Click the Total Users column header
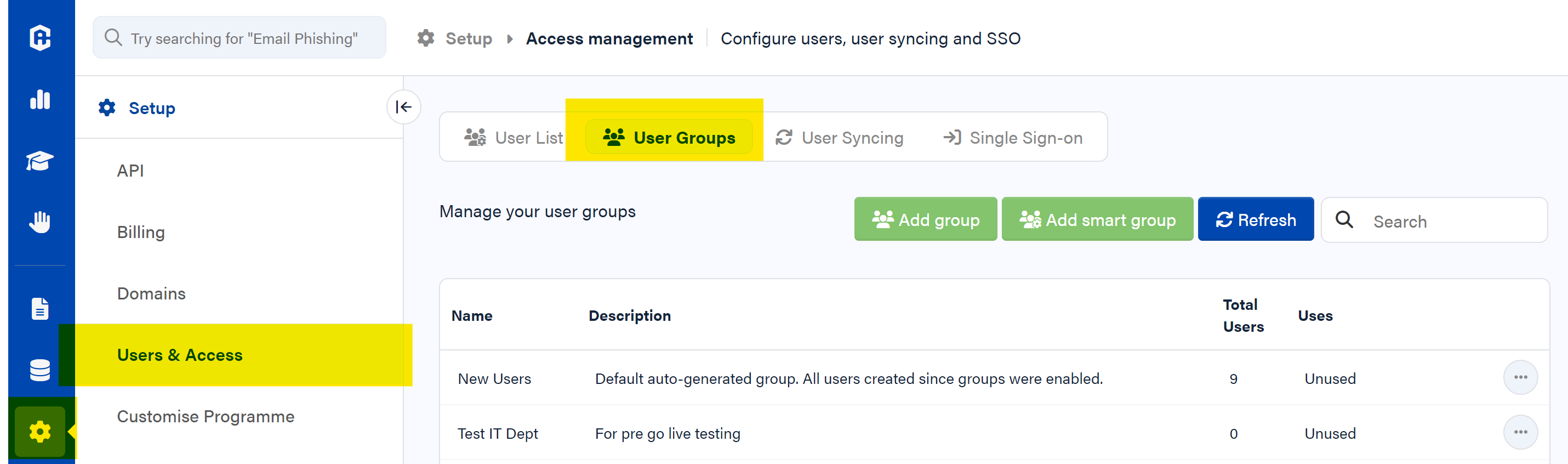The image size is (1568, 464). [1243, 315]
